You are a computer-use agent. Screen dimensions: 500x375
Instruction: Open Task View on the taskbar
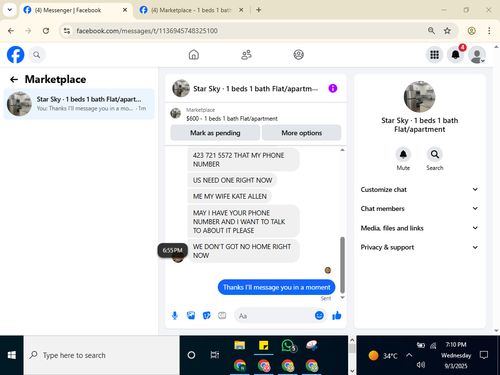tap(215, 355)
